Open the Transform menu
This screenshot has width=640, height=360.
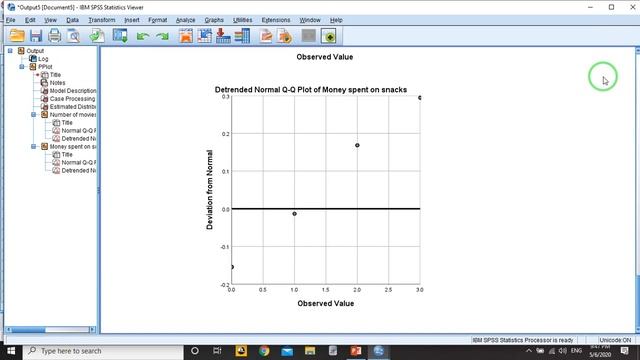(102, 20)
